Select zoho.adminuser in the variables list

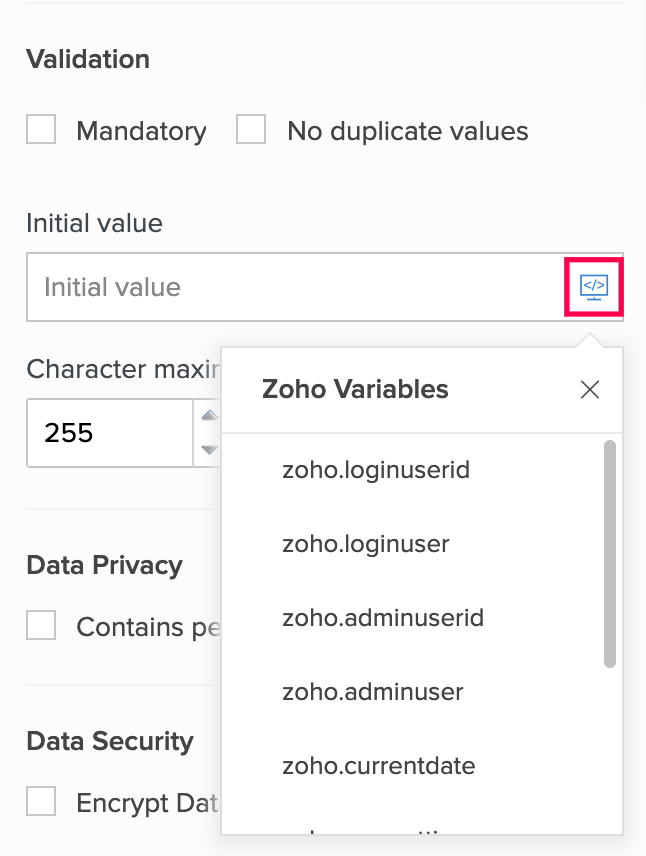click(x=373, y=692)
